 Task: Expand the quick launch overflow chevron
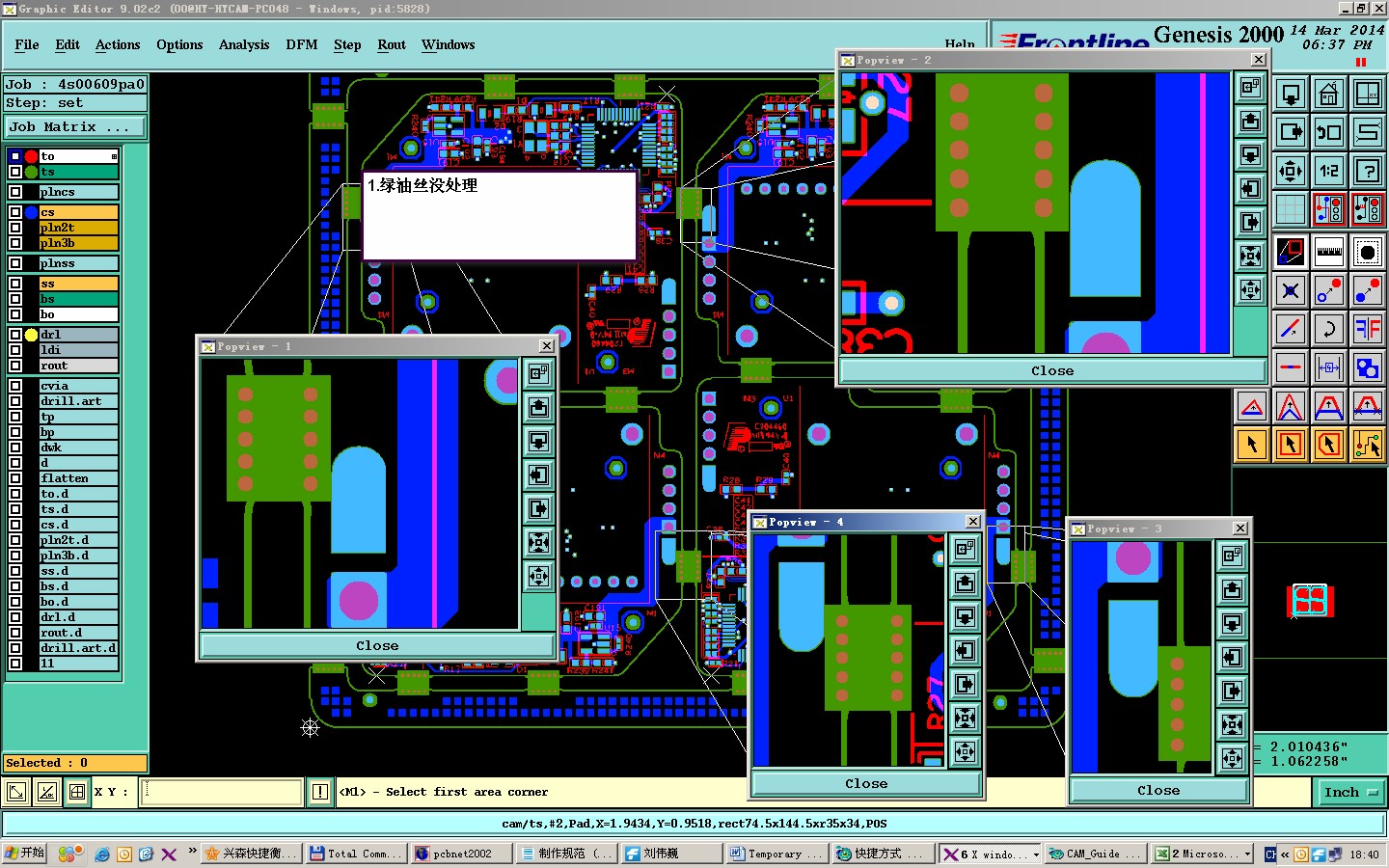pyautogui.click(x=192, y=851)
